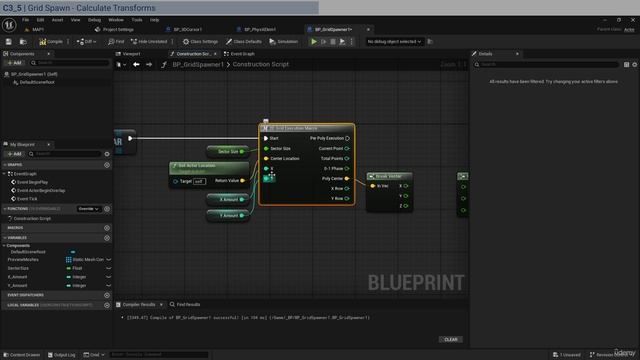Start Simulation mode
The height and width of the screenshot is (360, 640).
click(284, 42)
